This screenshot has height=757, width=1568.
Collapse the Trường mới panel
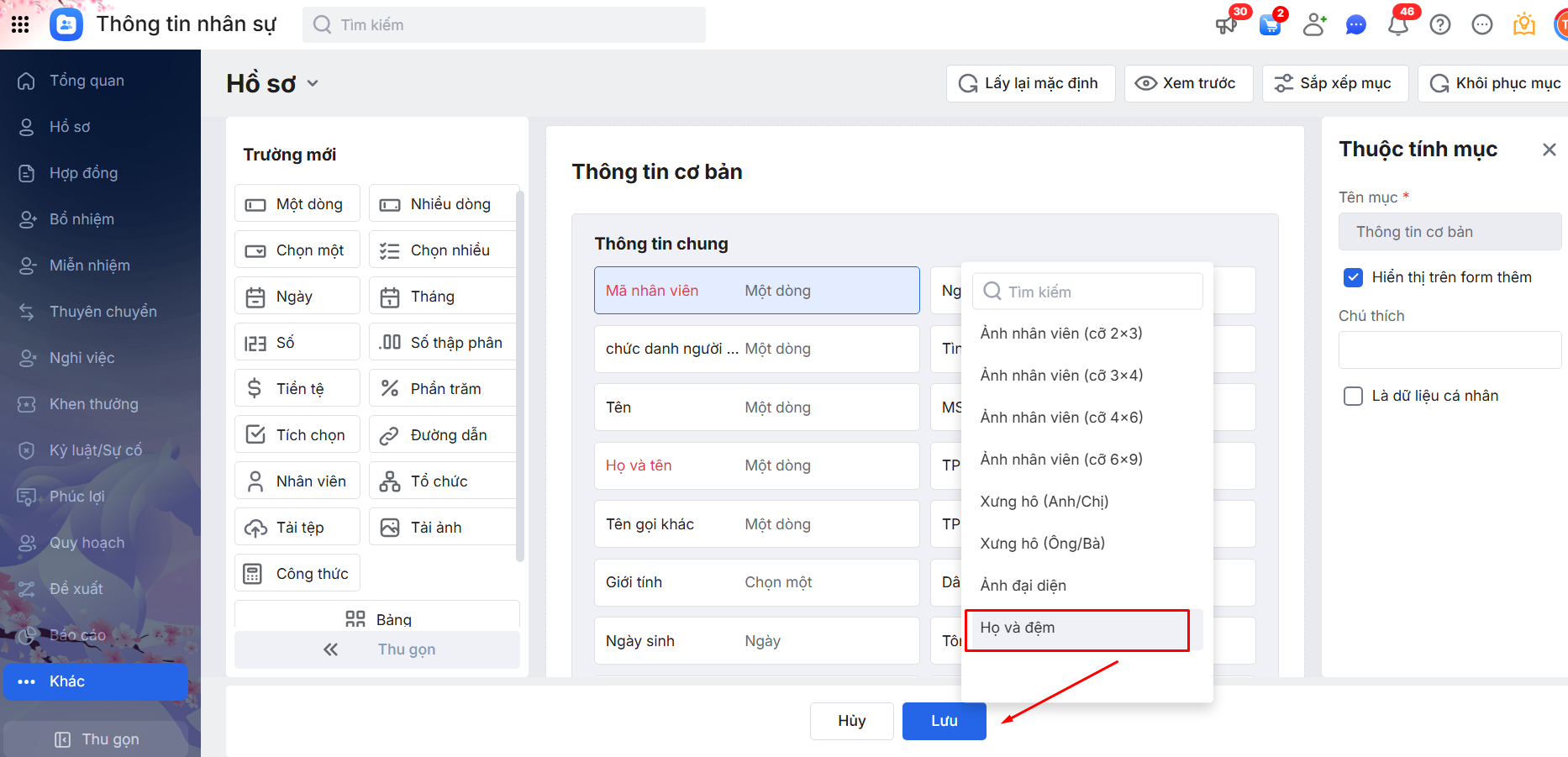(377, 649)
